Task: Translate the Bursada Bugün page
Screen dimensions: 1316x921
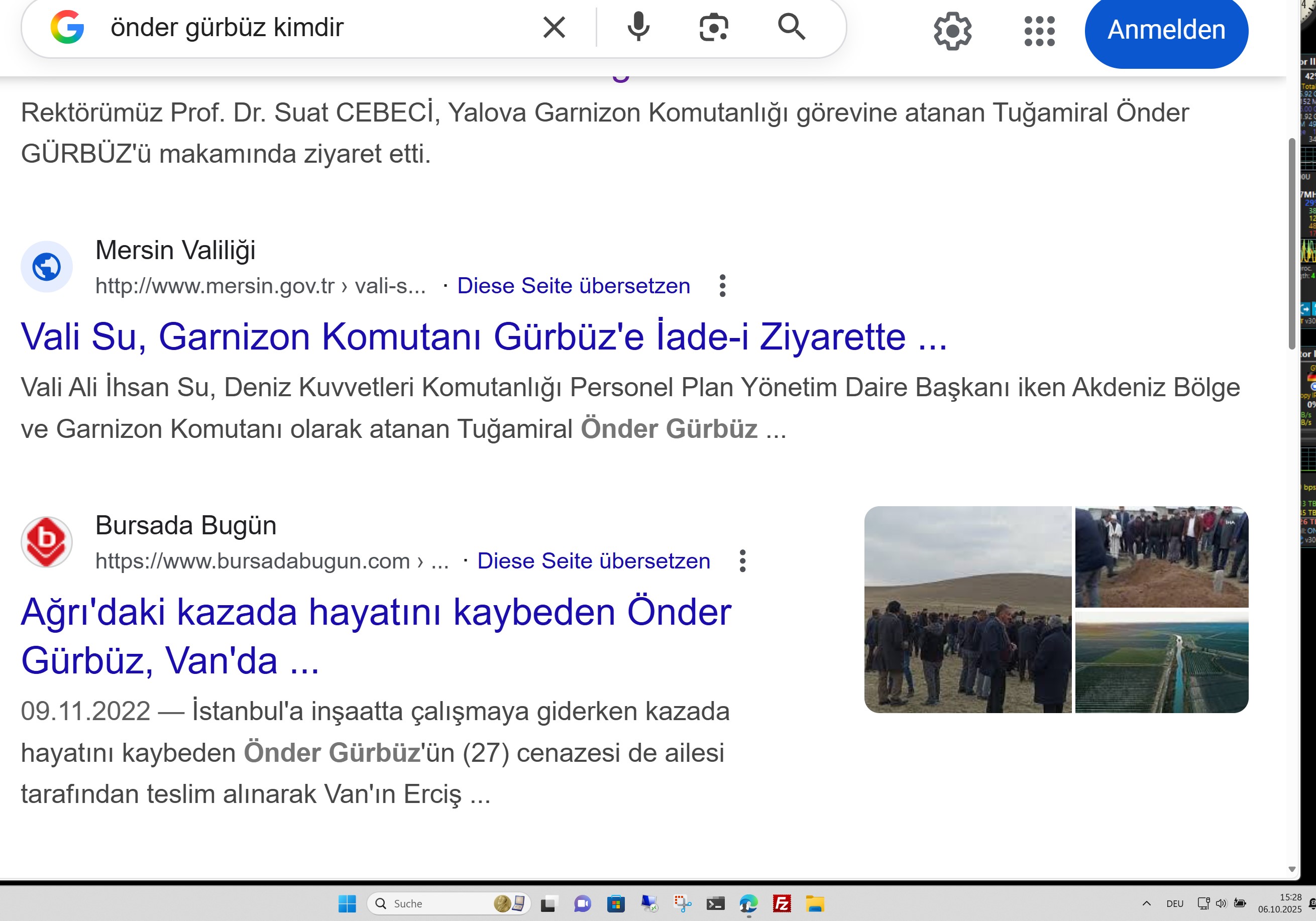Action: [x=593, y=560]
